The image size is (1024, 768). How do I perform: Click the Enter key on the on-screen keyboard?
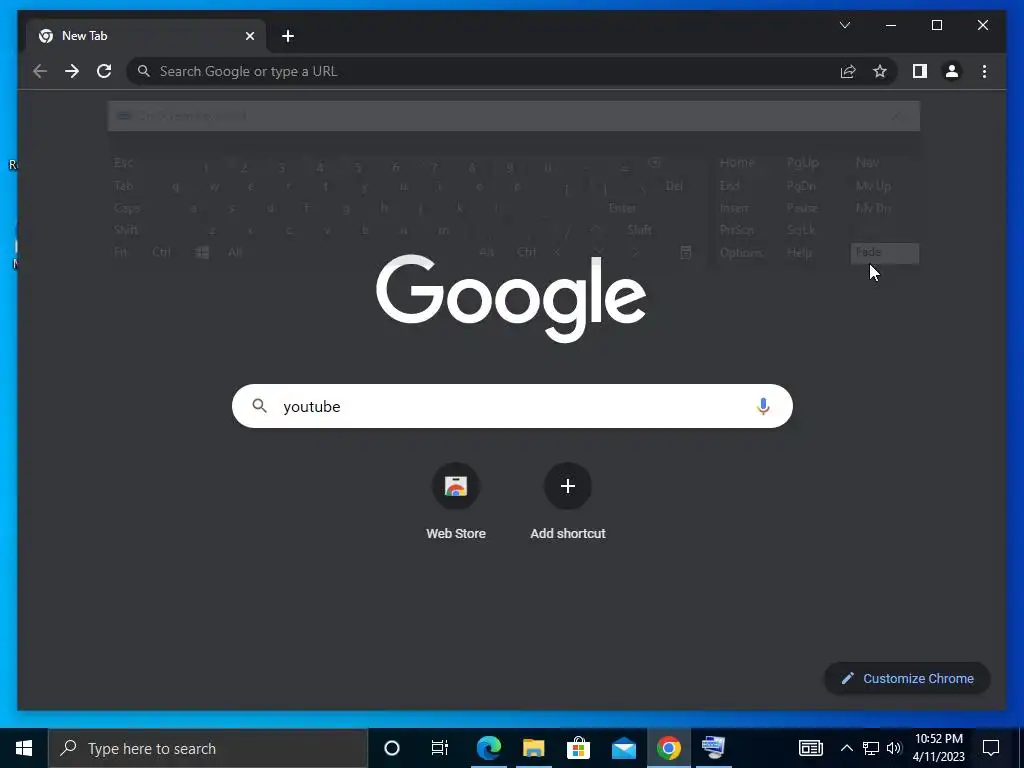pos(622,208)
